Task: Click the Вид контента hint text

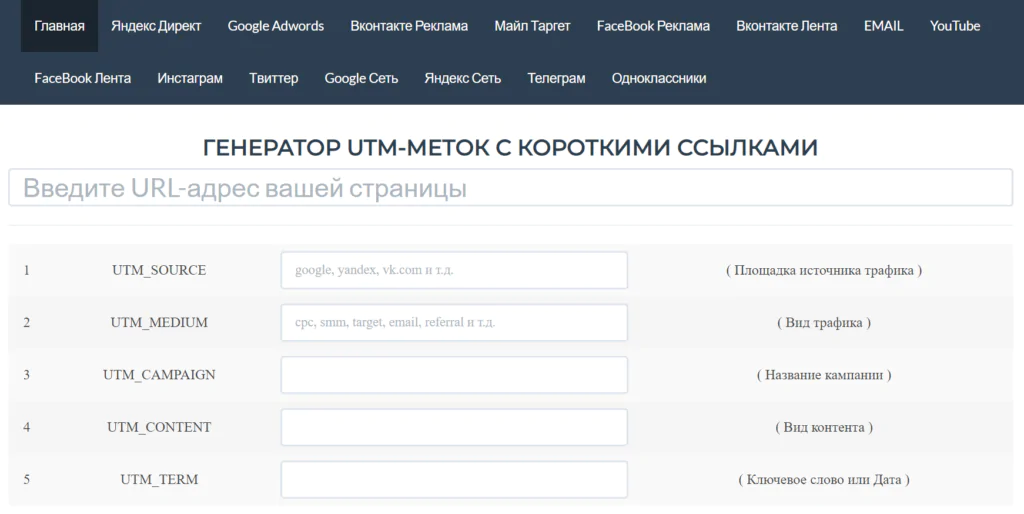Action: pyautogui.click(x=824, y=427)
